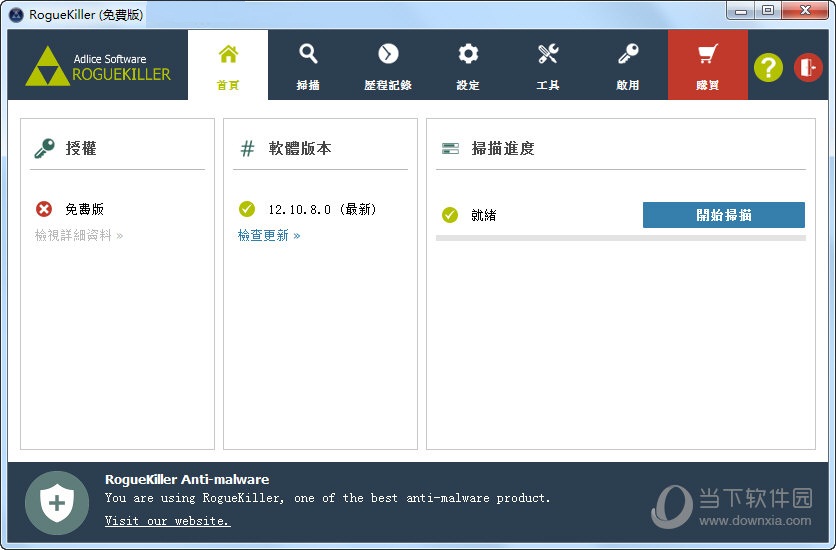Open the 檢視詳細資料 view details link
This screenshot has height=550, width=836.
pyautogui.click(x=79, y=235)
